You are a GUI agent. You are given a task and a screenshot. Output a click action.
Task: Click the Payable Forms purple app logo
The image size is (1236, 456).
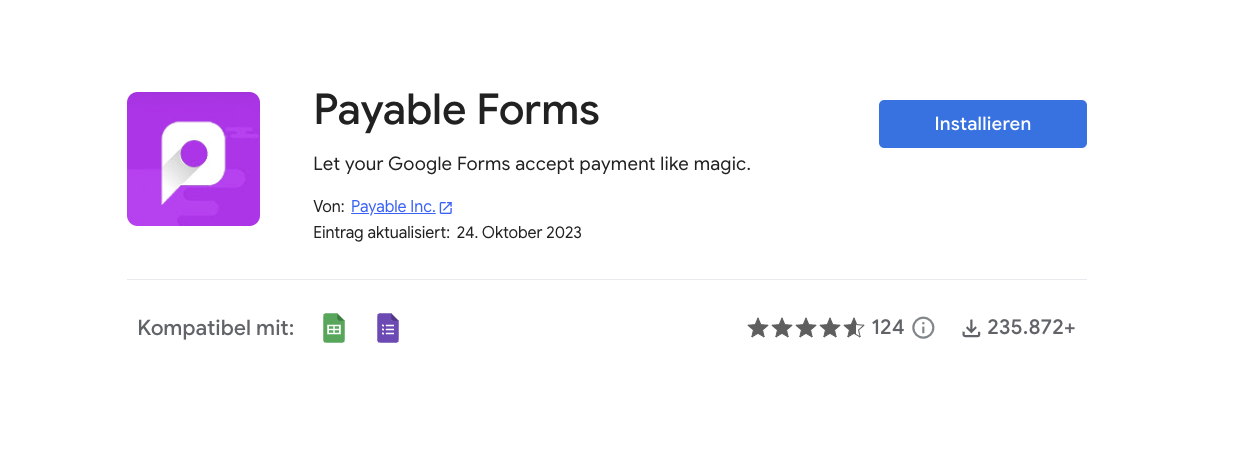point(193,159)
